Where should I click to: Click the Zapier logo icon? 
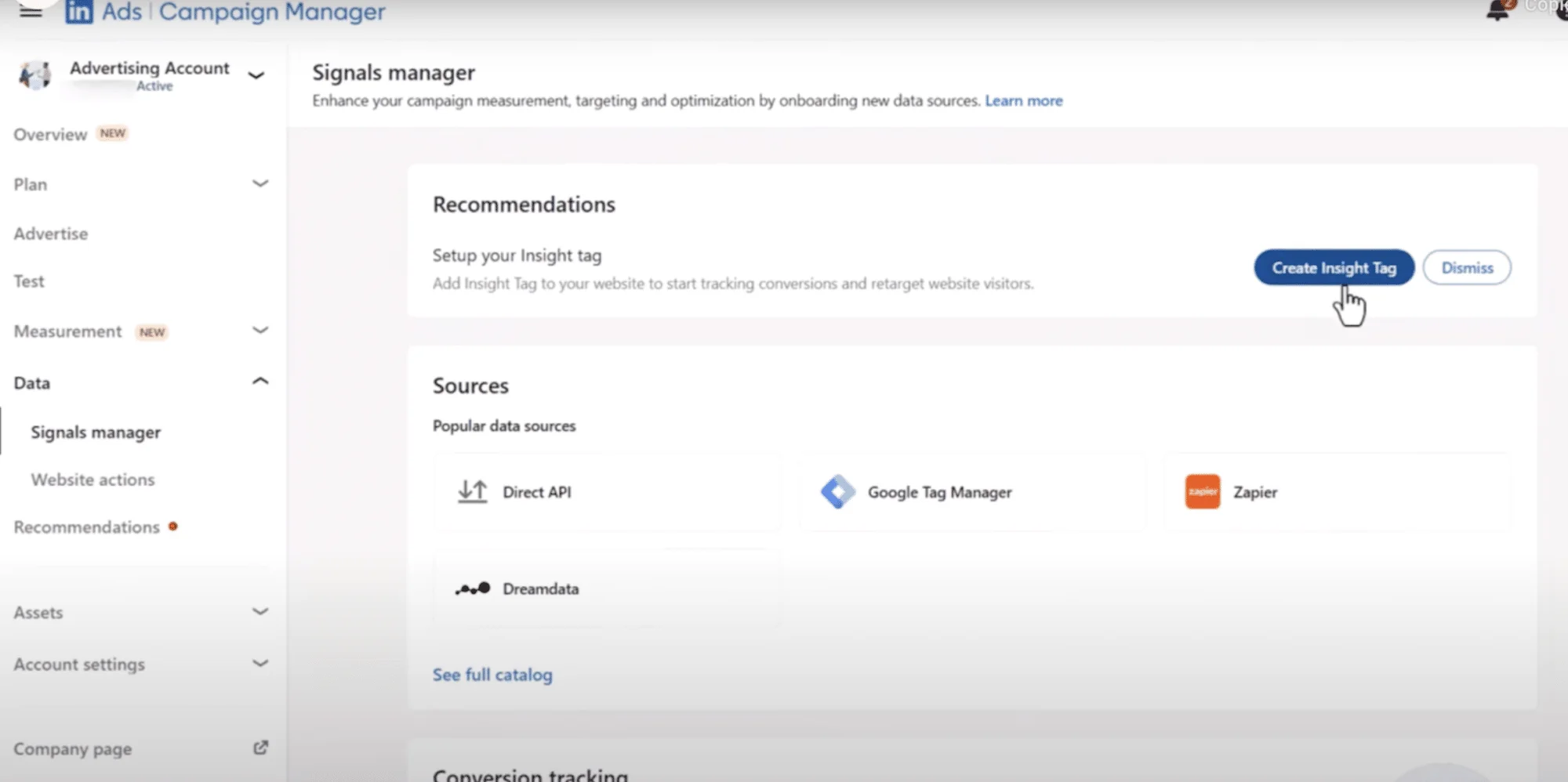click(1203, 492)
